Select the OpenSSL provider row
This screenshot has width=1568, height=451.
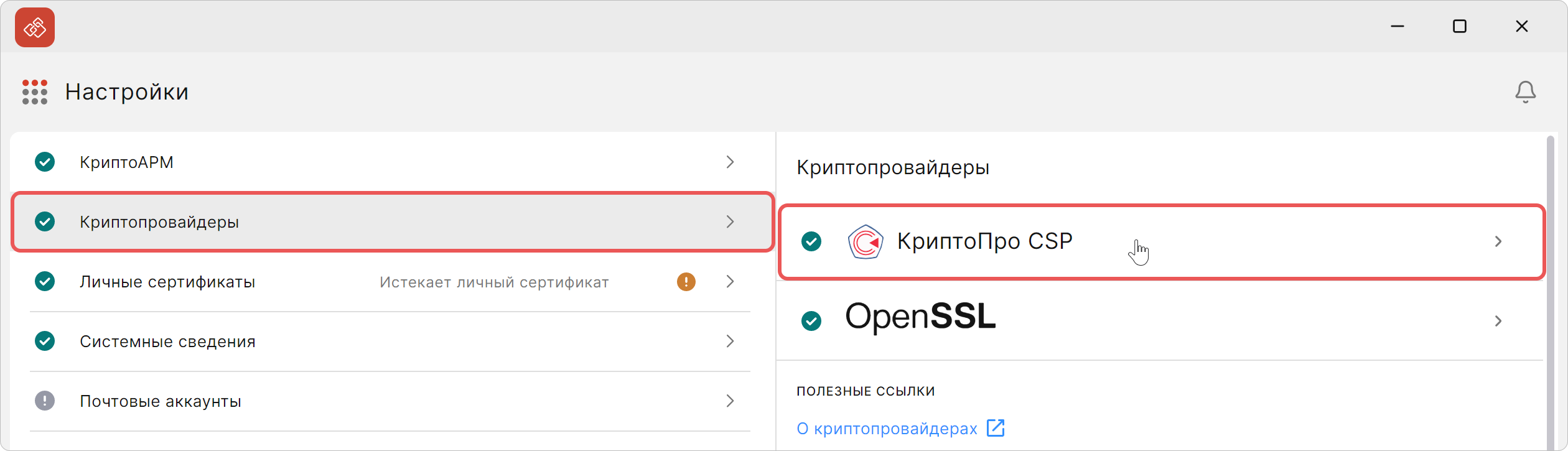tap(1058, 322)
